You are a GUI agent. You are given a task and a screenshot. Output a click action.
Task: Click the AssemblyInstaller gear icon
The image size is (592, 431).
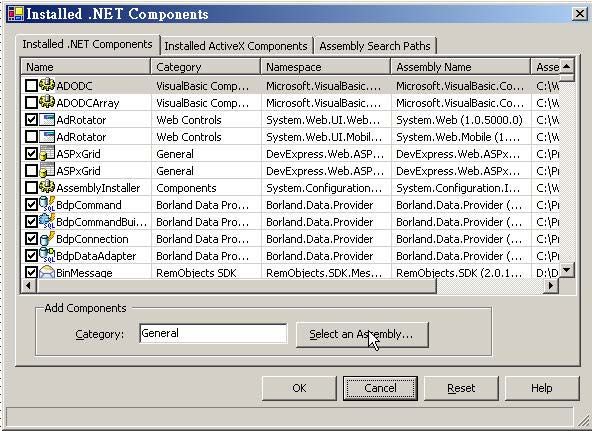point(47,186)
